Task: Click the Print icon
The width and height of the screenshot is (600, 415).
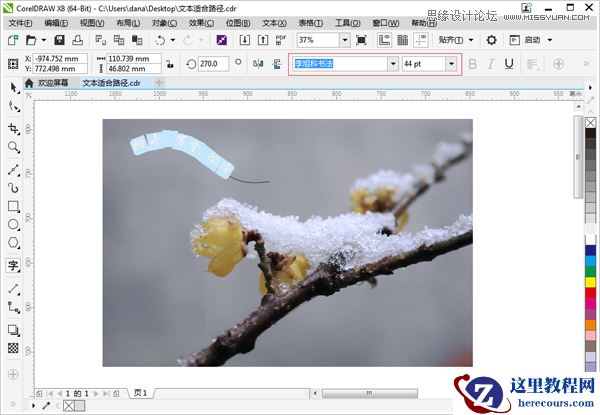Action: click(78, 40)
